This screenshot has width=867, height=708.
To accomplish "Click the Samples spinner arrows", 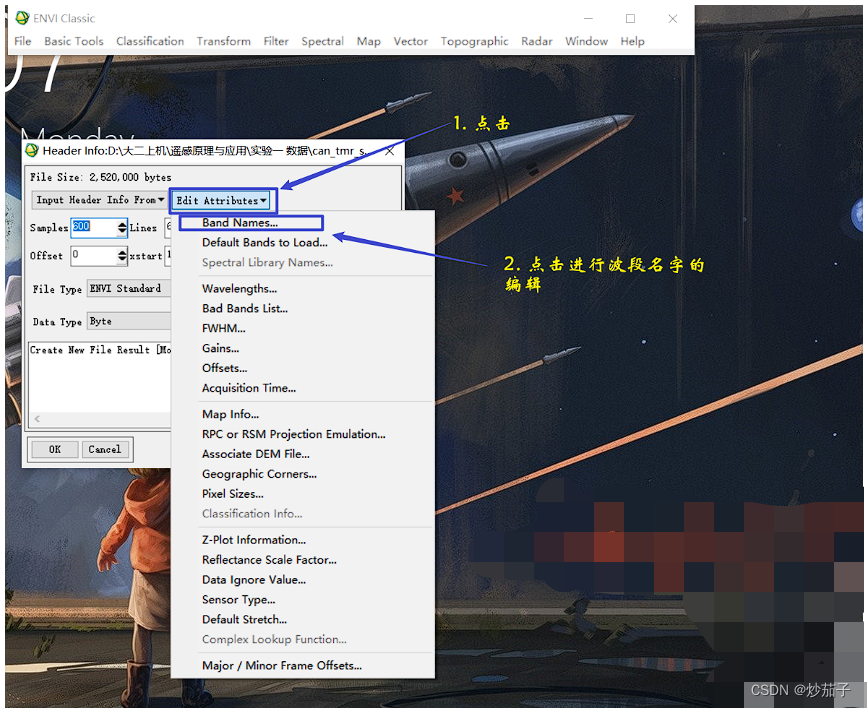I will point(122,227).
